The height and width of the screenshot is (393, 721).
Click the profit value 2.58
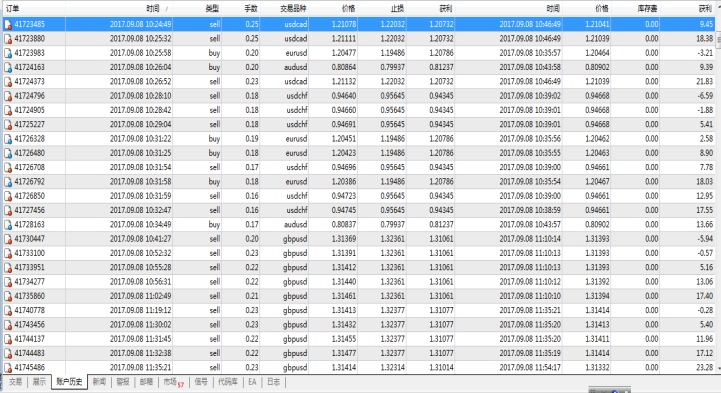tap(706, 138)
